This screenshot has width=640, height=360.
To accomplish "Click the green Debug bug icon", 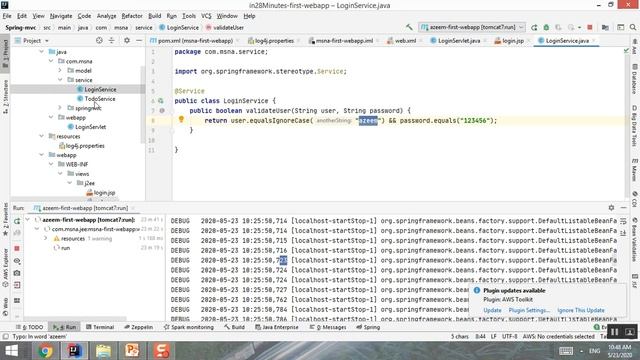I will (546, 27).
